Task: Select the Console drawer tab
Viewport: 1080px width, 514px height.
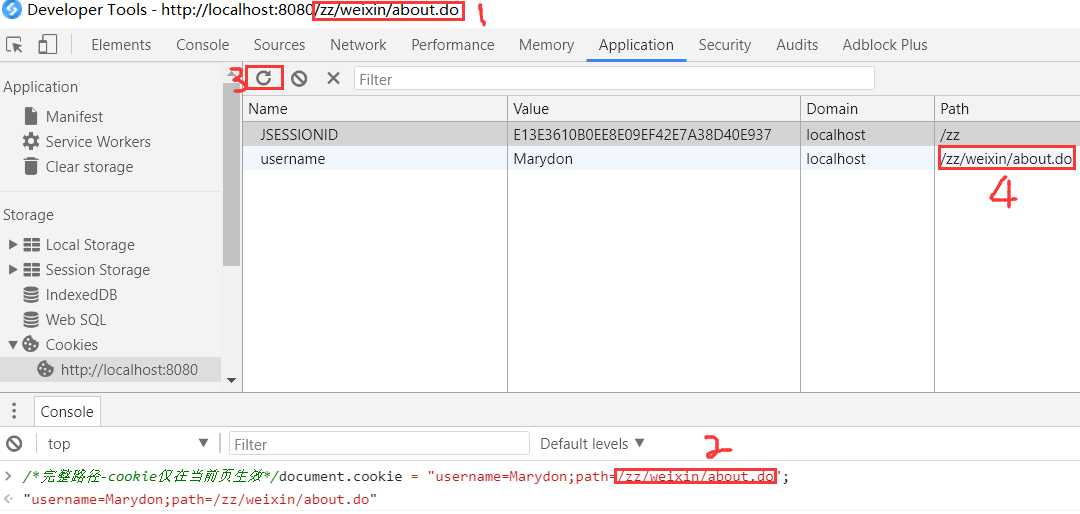Action: coord(67,411)
